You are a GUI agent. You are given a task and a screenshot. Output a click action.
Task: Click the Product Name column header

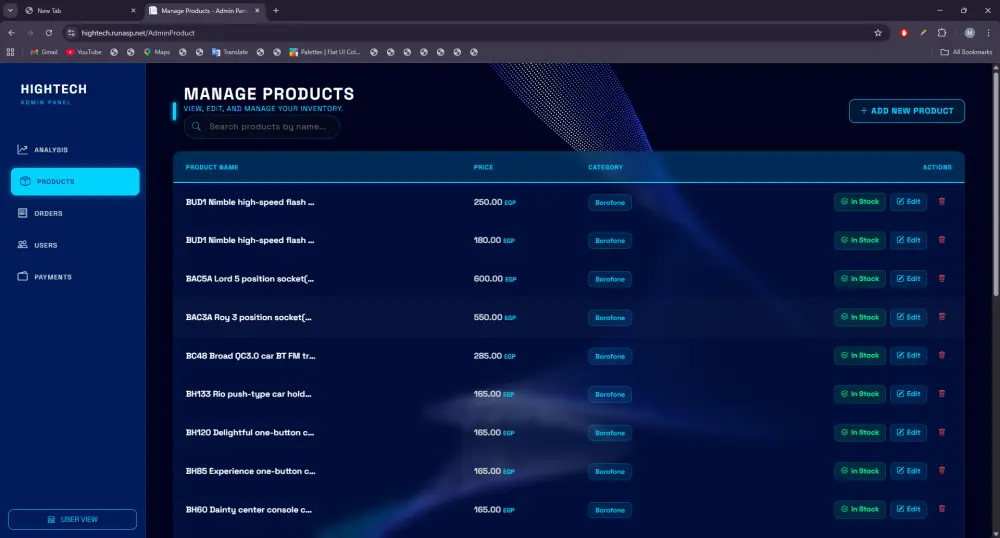pos(212,167)
